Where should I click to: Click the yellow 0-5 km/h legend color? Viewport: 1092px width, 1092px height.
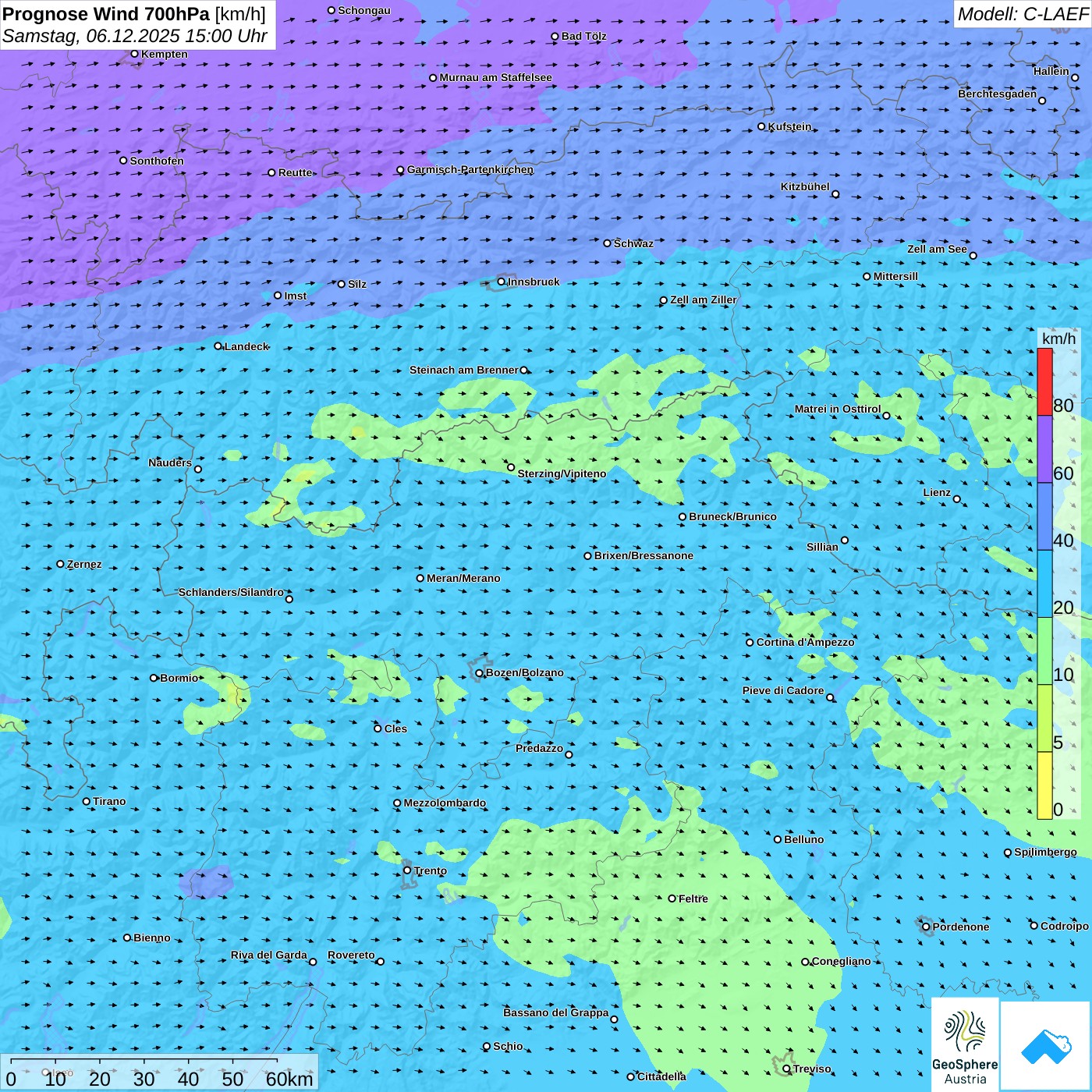tap(1044, 785)
